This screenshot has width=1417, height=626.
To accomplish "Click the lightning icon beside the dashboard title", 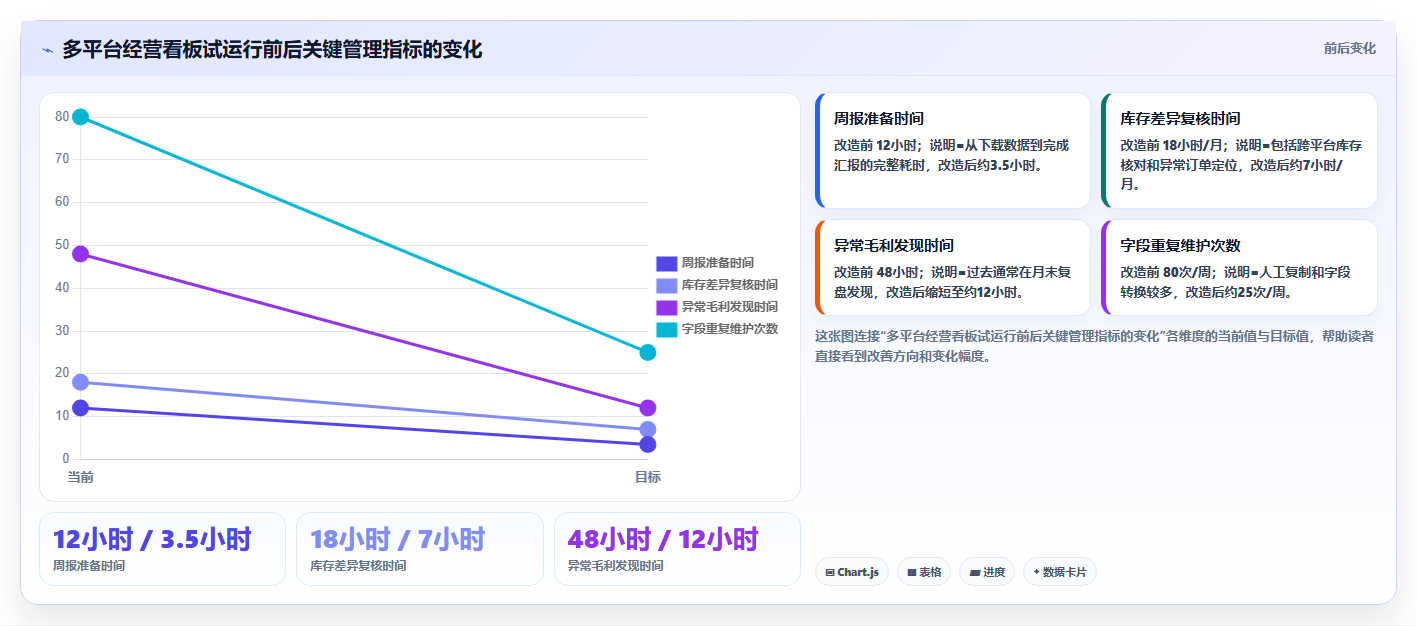I will tap(47, 50).
